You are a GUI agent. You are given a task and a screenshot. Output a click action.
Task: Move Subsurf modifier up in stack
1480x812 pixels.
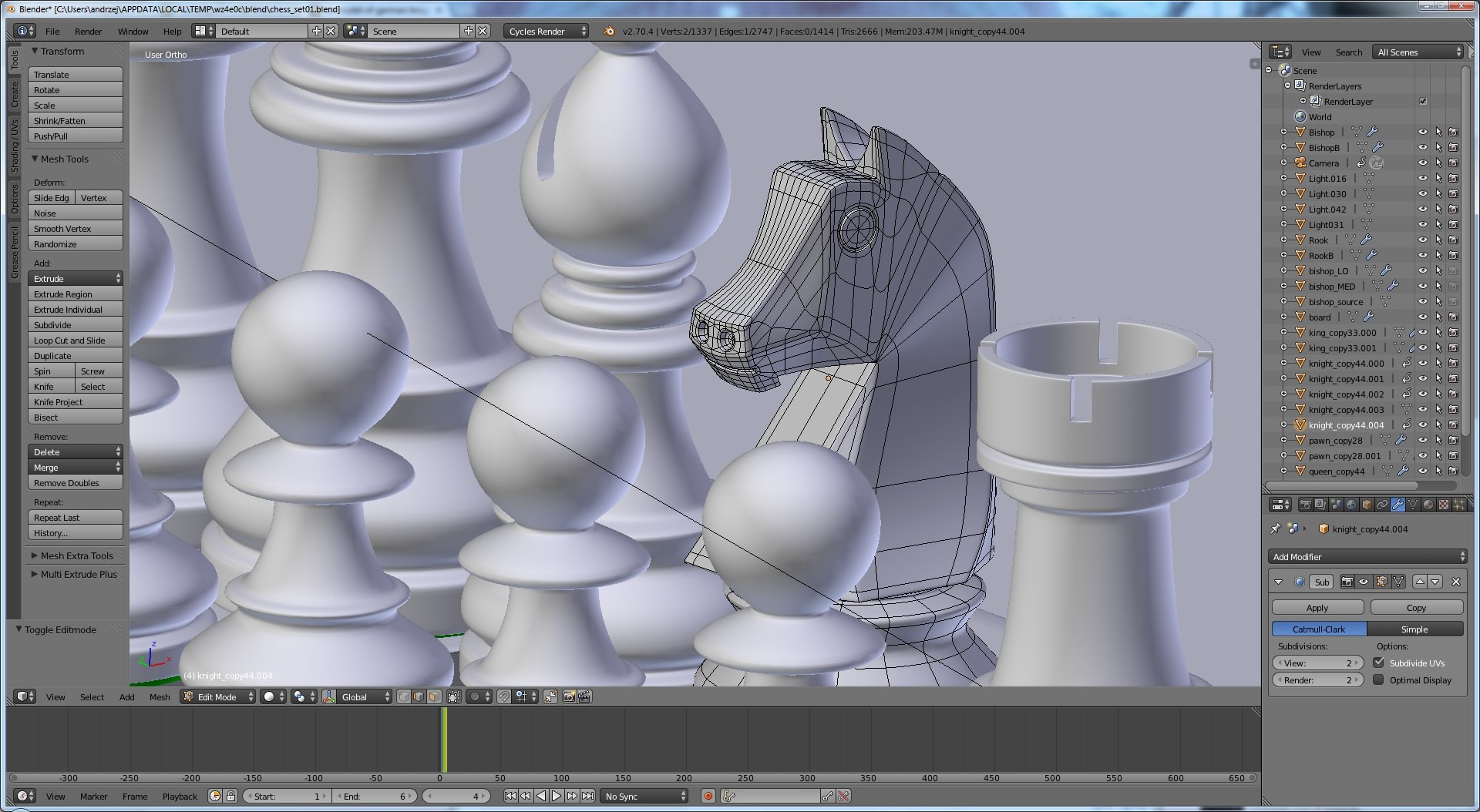[x=1420, y=582]
